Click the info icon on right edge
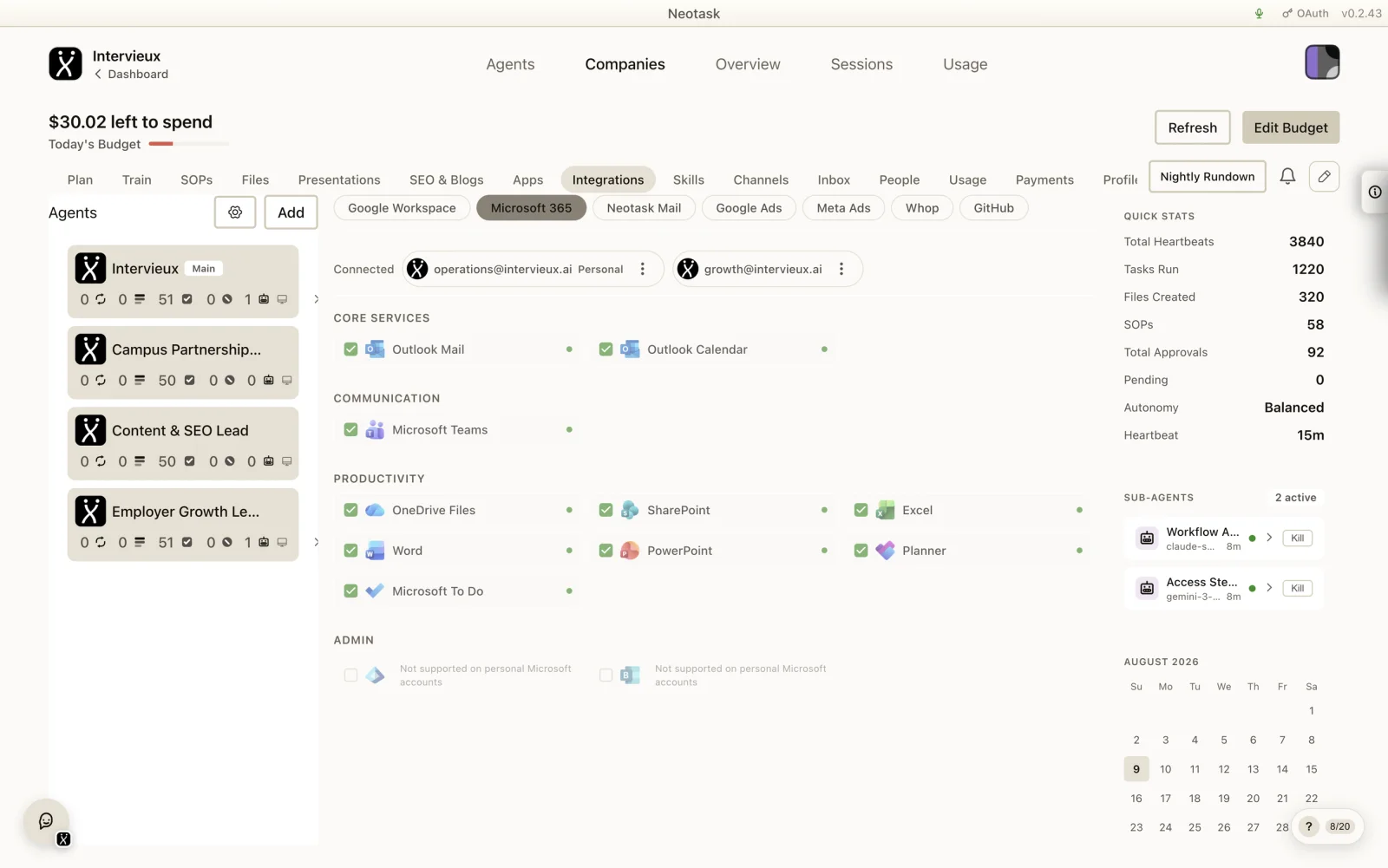The image size is (1388, 868). click(x=1375, y=193)
